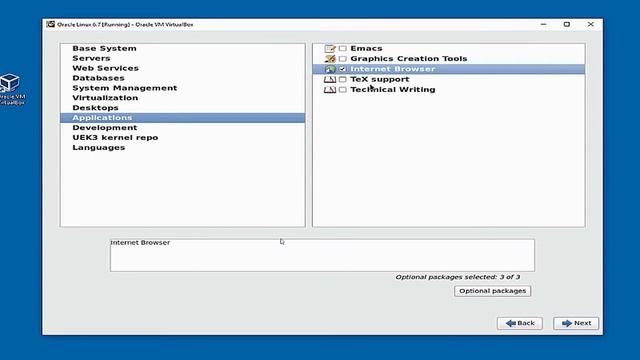Viewport: 640px width, 360px height.
Task: Click the Internet Browser description box
Action: [x=322, y=255]
